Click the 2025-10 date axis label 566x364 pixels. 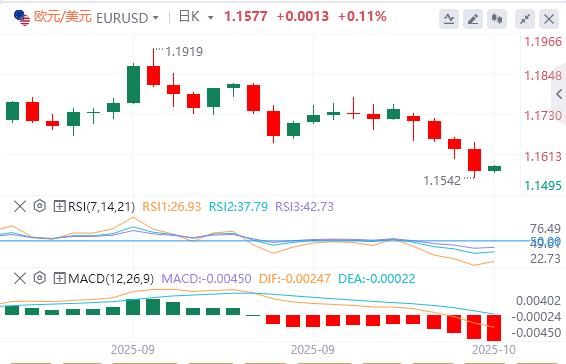(493, 350)
